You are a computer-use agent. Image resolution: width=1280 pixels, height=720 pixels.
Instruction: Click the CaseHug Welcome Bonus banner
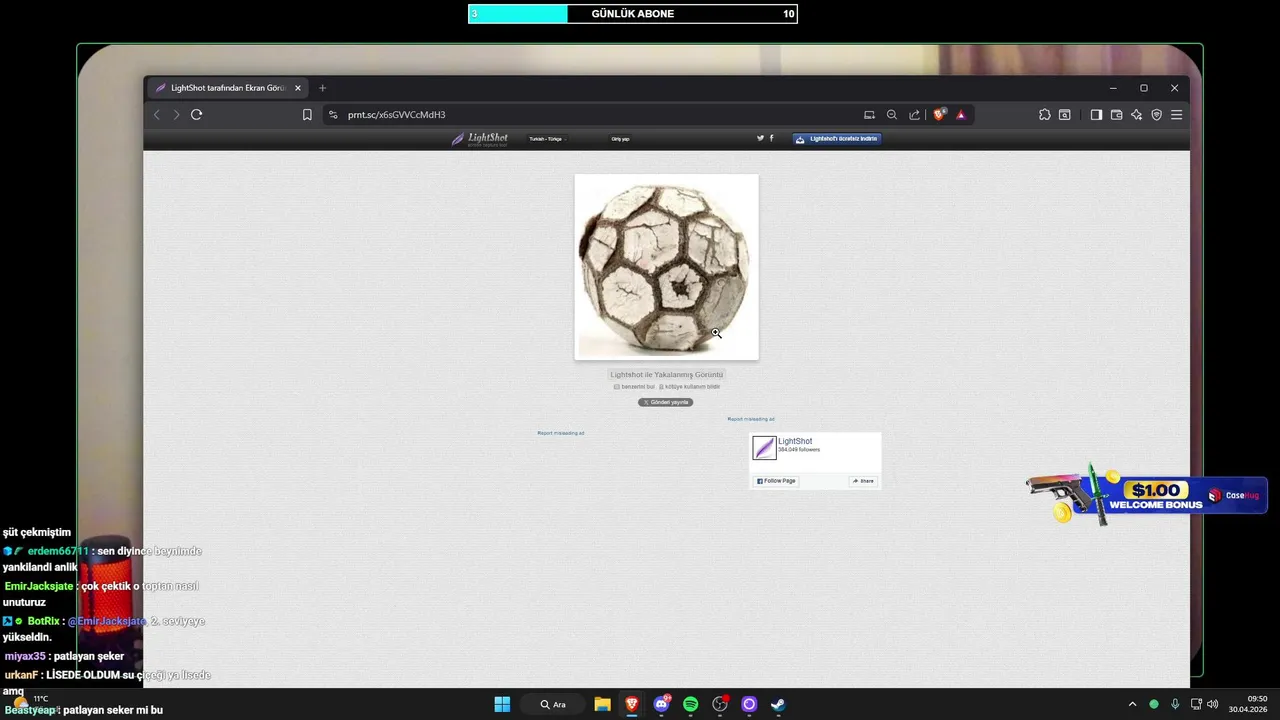click(x=1148, y=494)
